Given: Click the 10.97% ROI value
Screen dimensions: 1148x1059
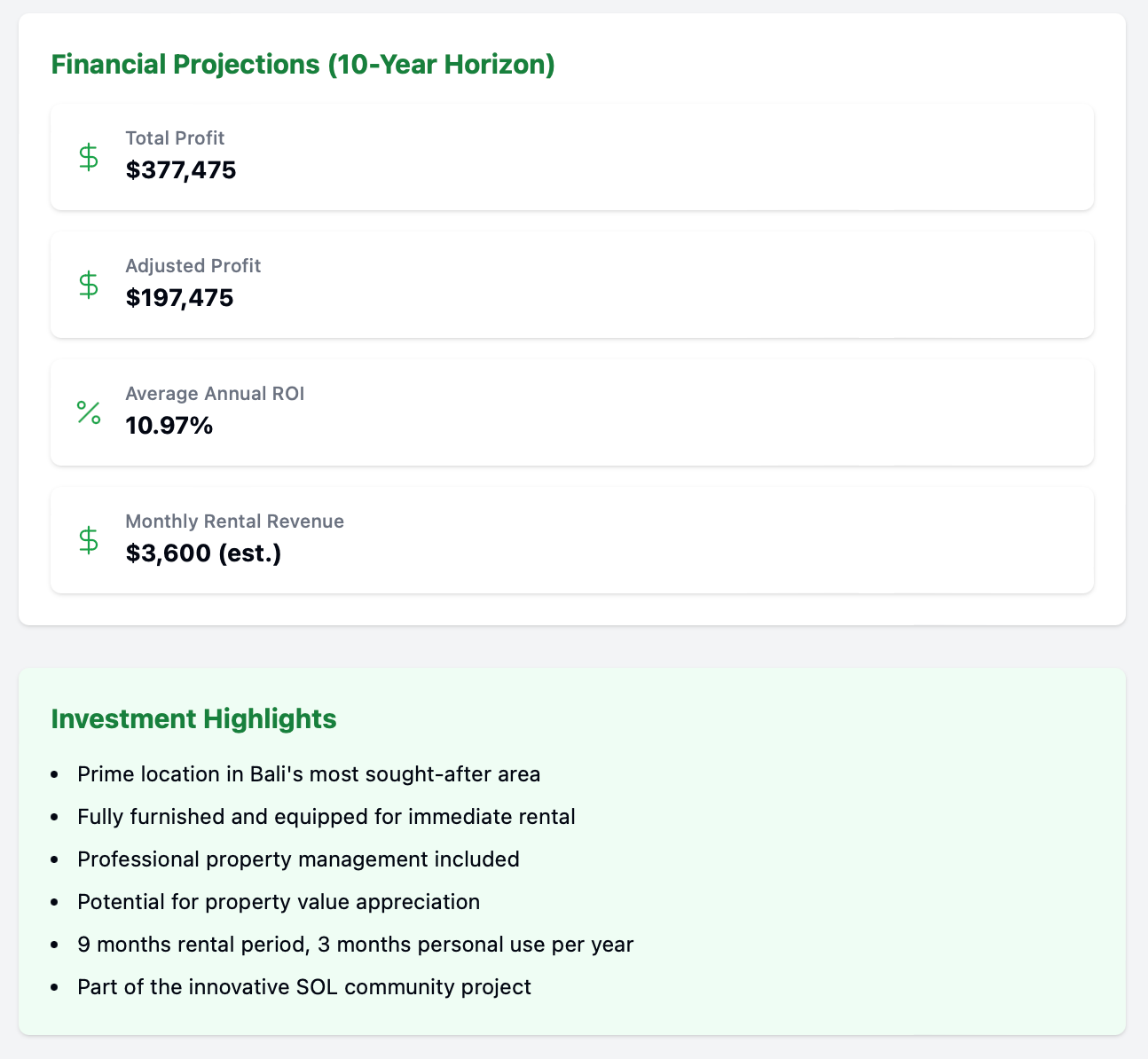Looking at the screenshot, I should [169, 426].
